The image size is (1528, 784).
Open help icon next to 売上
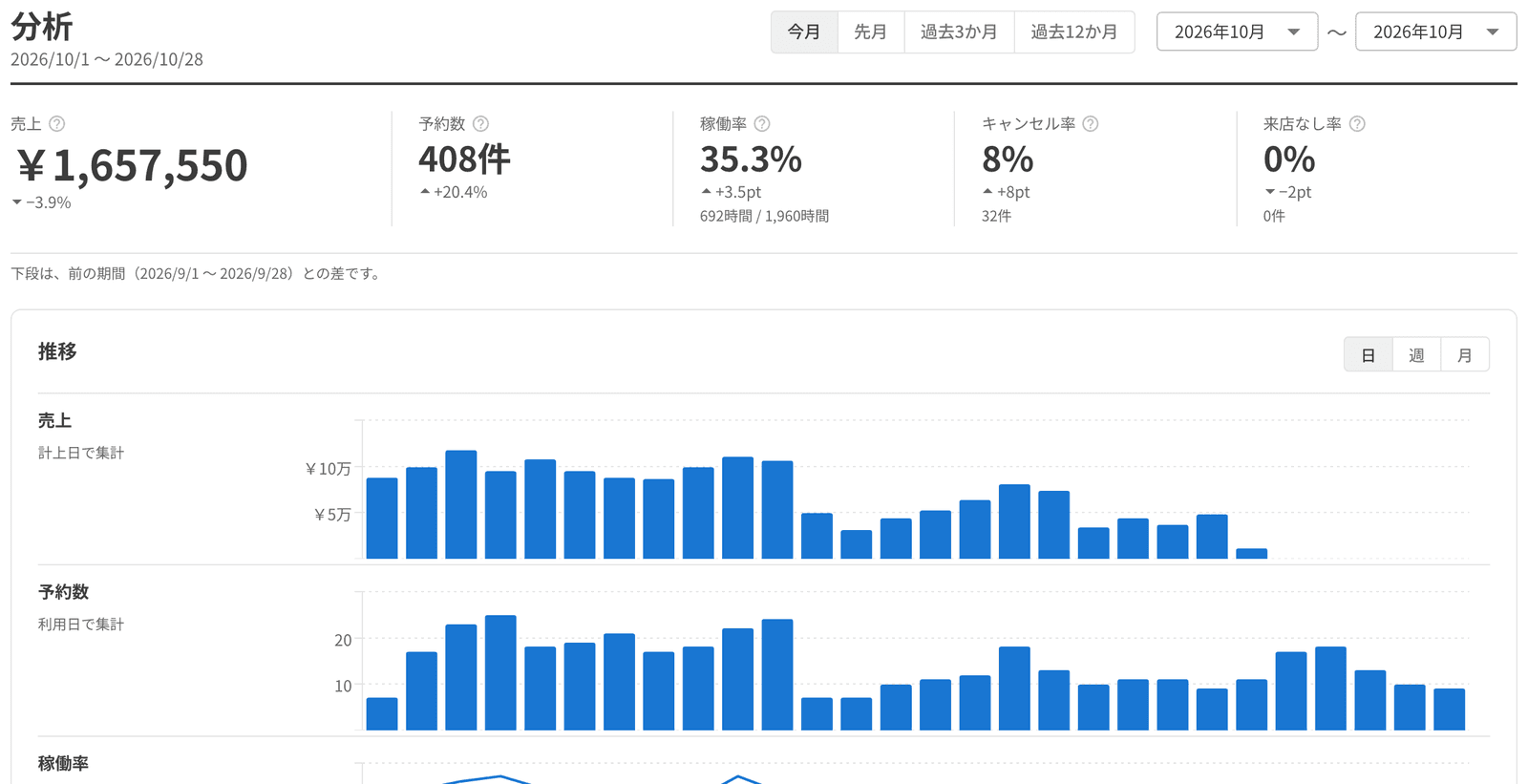pos(57,124)
